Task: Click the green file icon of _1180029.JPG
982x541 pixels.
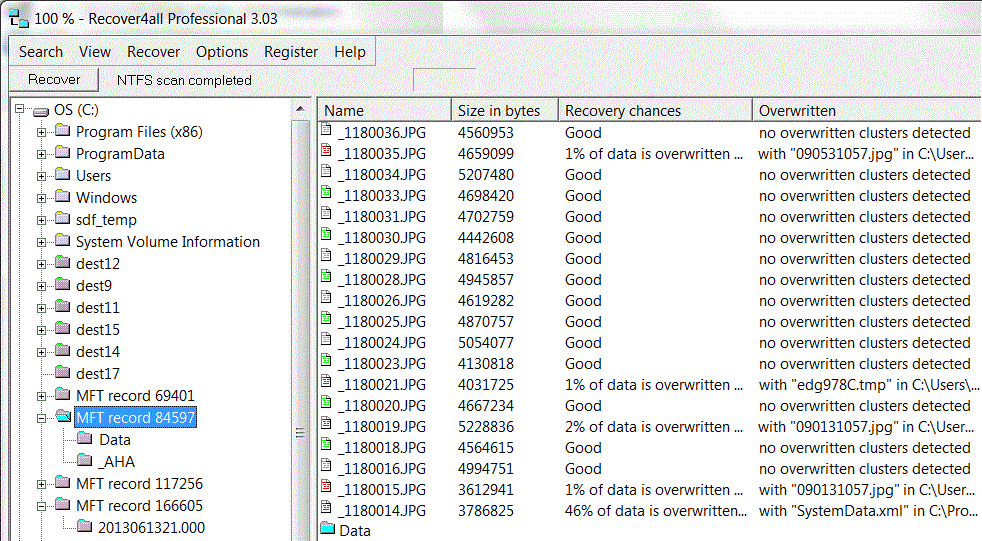Action: (x=326, y=256)
